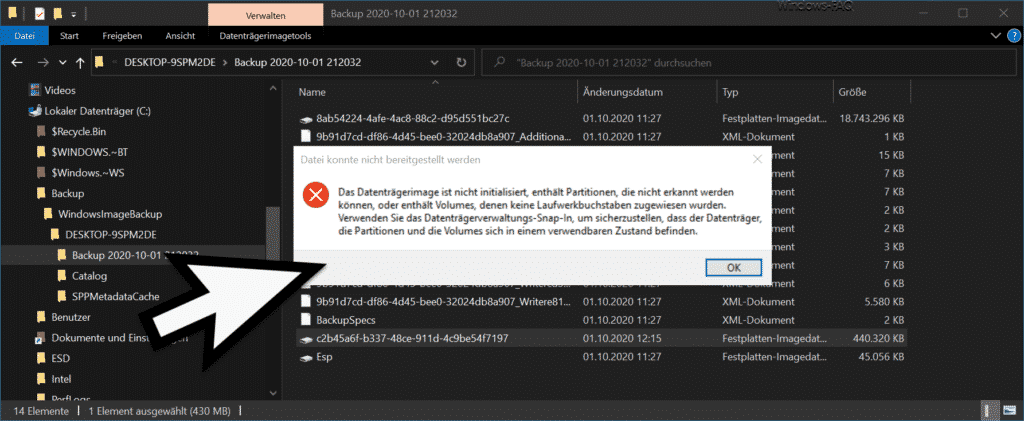Go up one folder level
Screen dimensions: 1024x421
click(80, 63)
